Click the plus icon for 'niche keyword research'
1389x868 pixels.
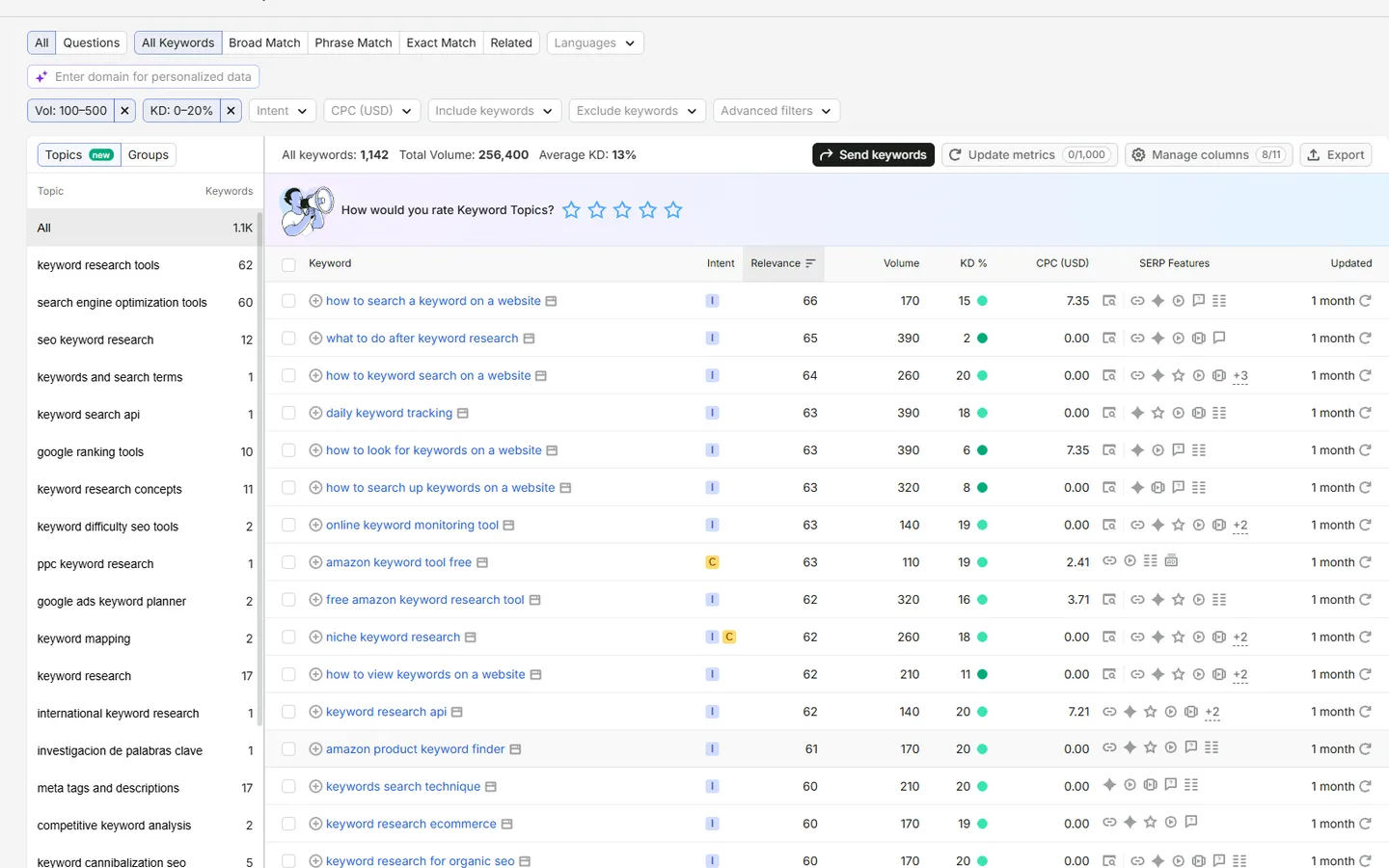[315, 637]
